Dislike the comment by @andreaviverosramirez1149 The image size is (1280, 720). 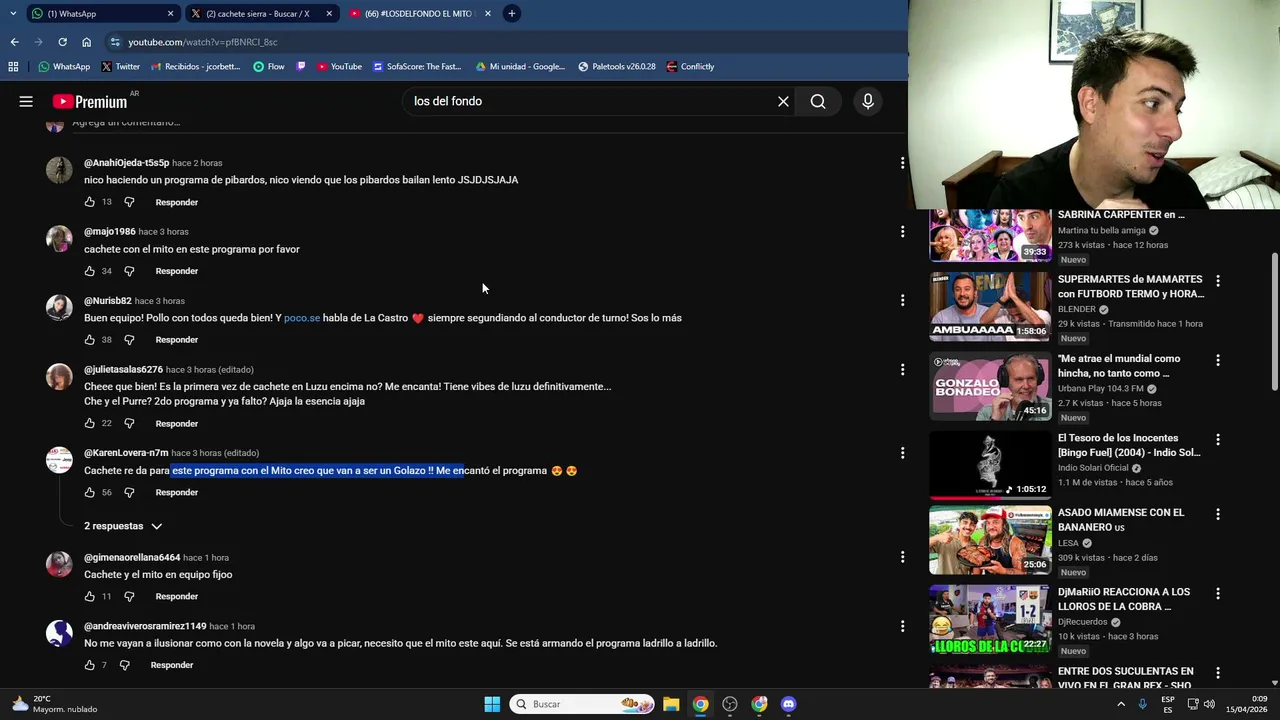(125, 665)
